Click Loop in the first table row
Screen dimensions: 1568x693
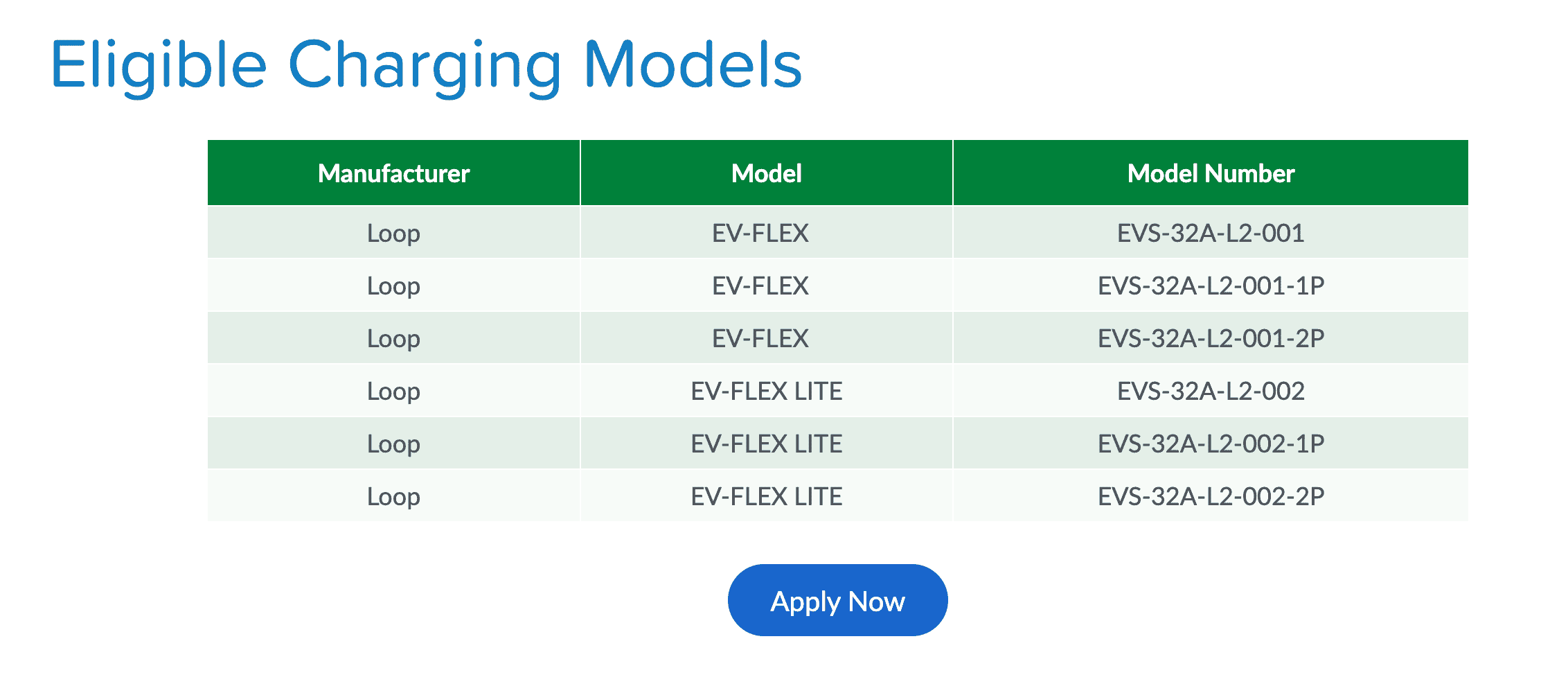pos(393,233)
